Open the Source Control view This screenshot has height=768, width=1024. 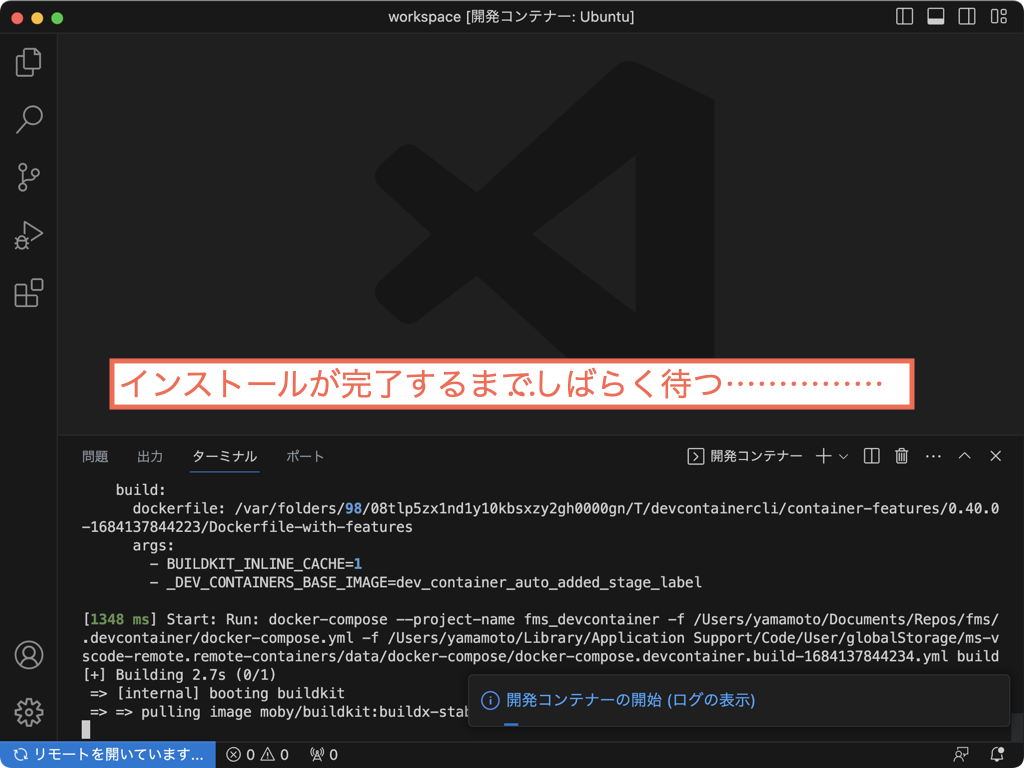[29, 177]
